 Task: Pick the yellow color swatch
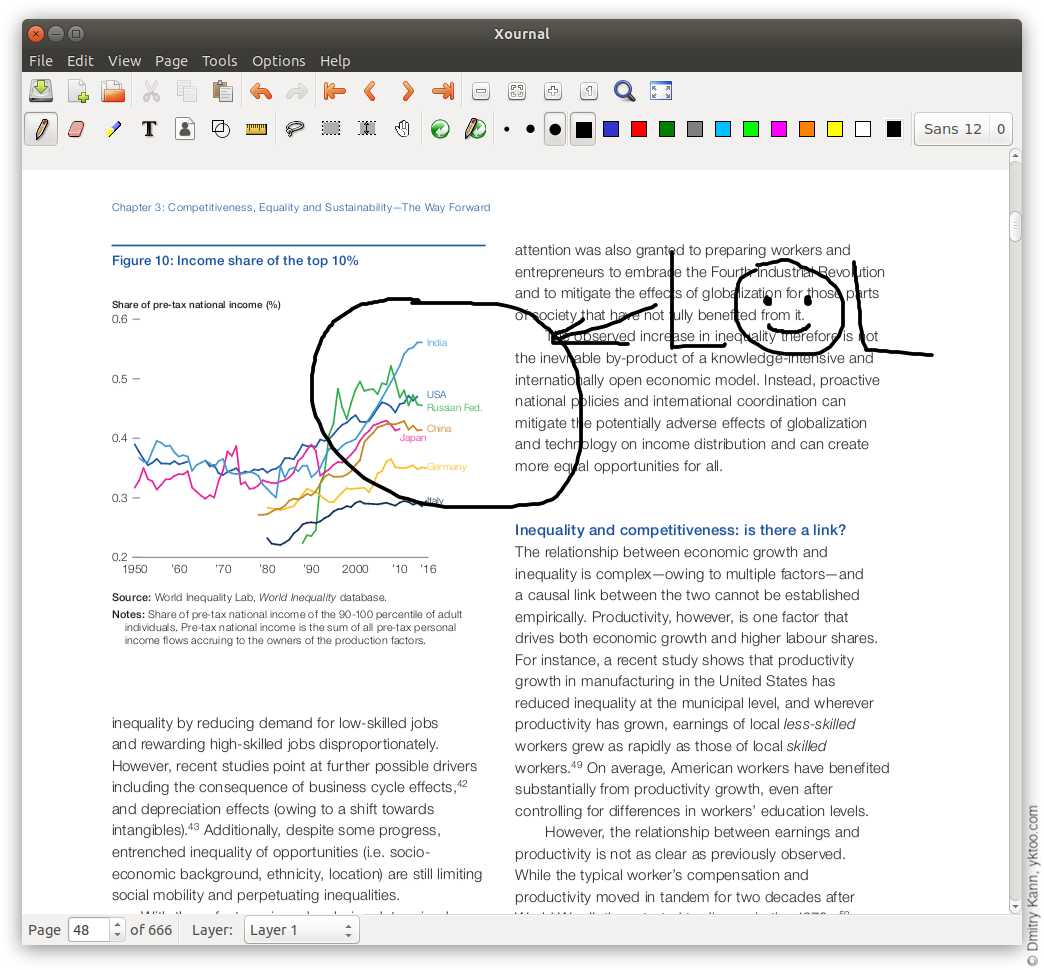[834, 129]
